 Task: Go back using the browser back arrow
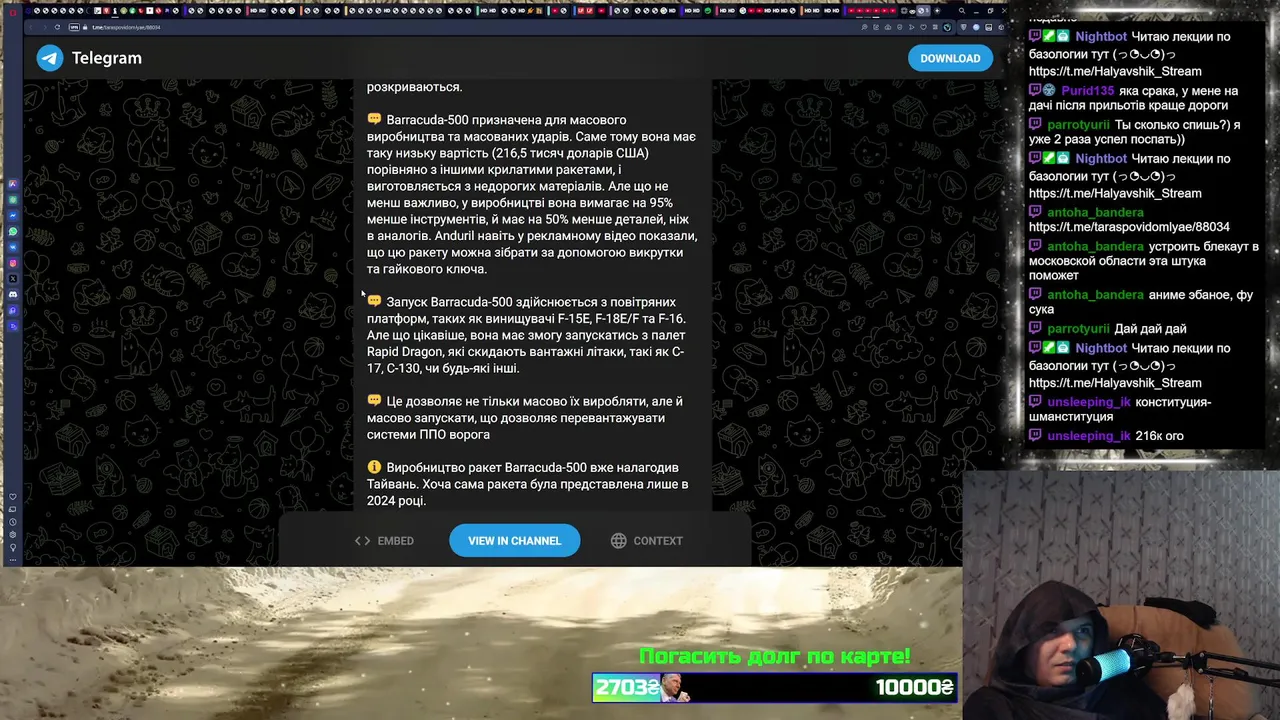pyautogui.click(x=31, y=27)
